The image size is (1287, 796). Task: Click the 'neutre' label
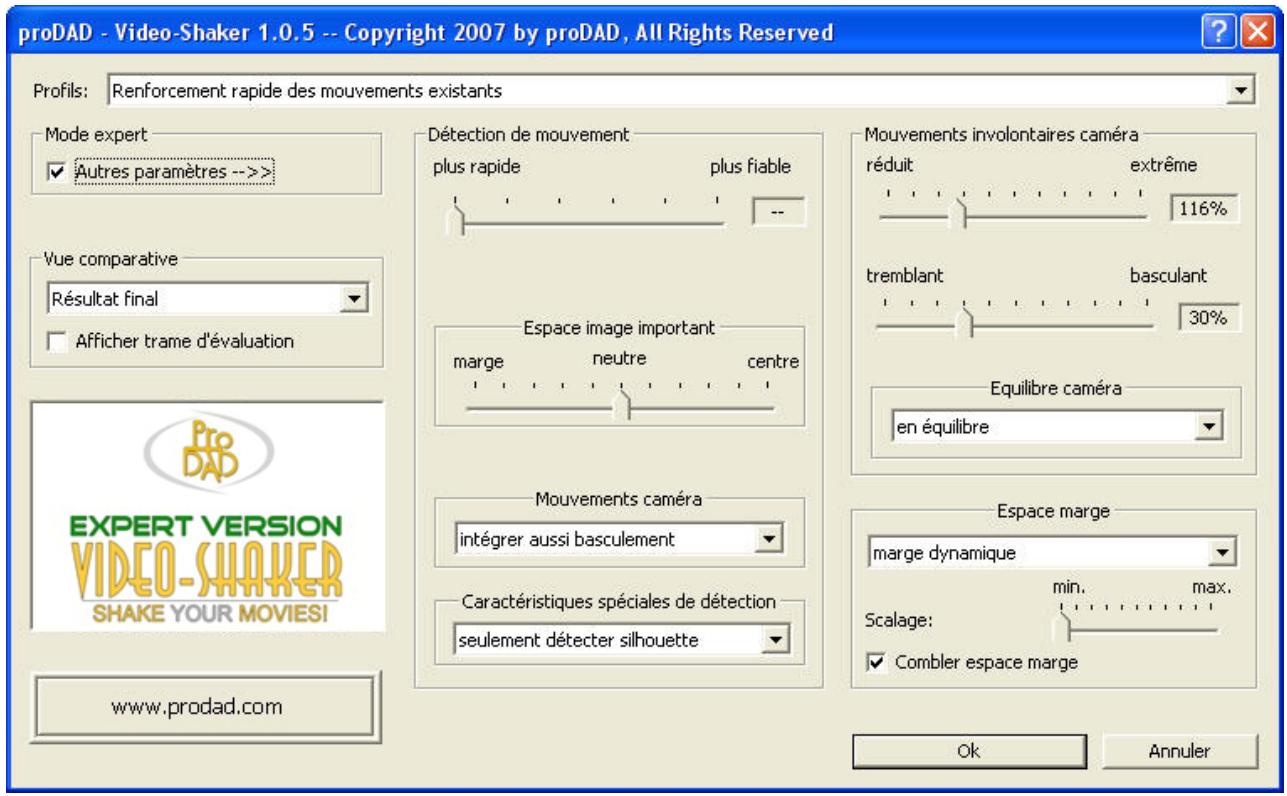(x=619, y=357)
